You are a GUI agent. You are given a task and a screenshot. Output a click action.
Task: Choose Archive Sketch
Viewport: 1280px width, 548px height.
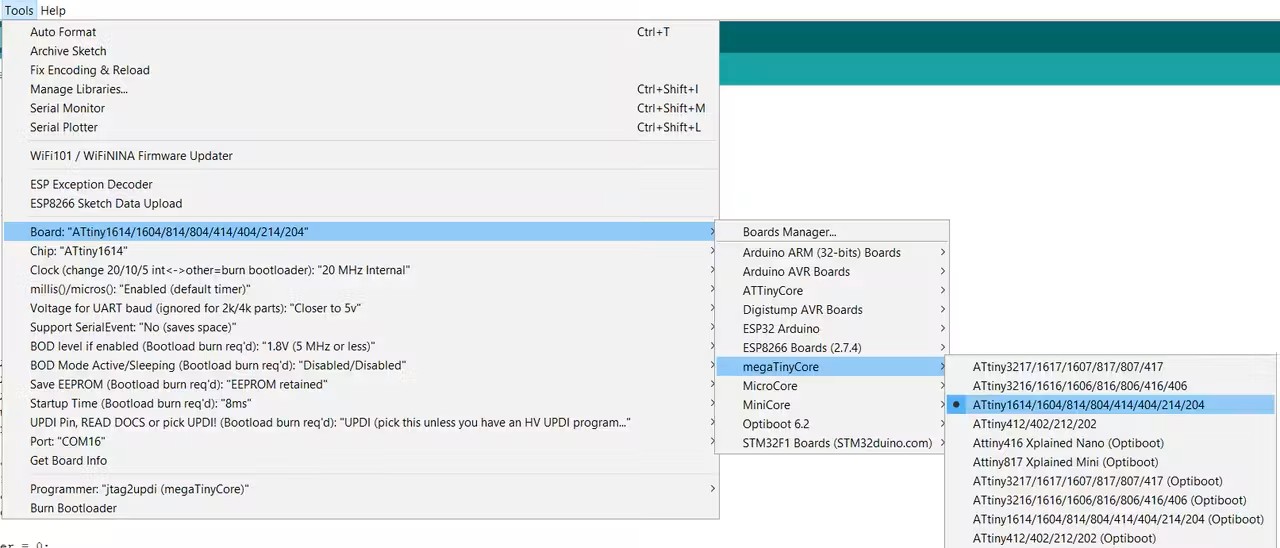coord(360,51)
